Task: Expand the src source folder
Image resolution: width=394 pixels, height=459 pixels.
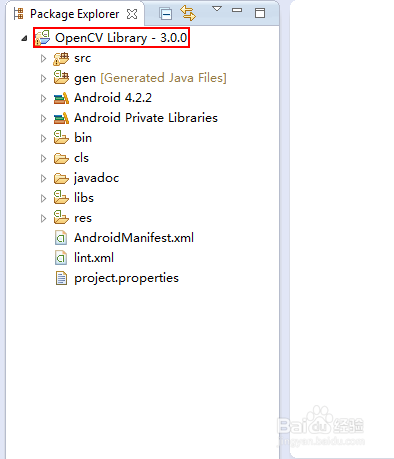Action: click(x=43, y=58)
